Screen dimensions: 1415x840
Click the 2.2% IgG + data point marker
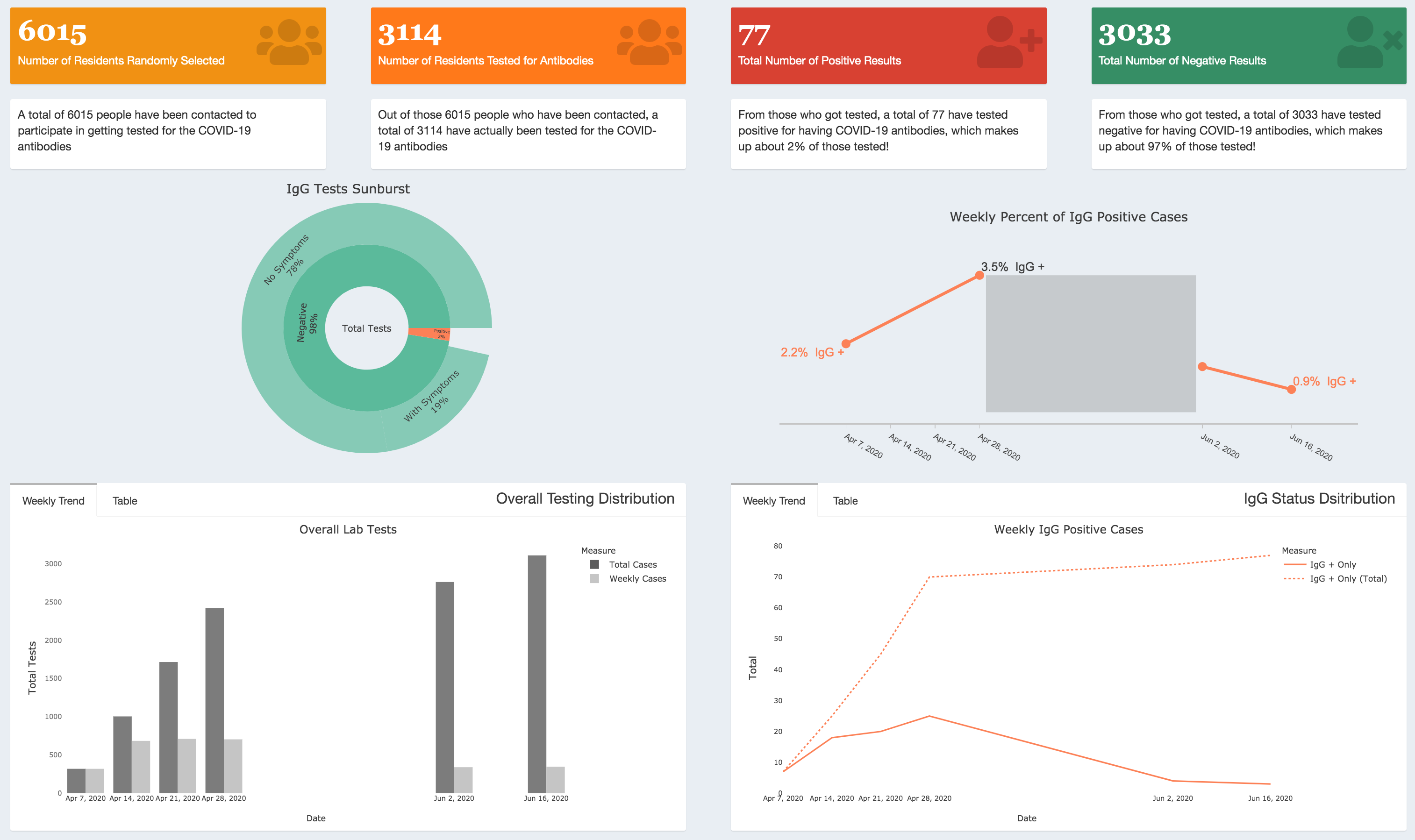(846, 343)
